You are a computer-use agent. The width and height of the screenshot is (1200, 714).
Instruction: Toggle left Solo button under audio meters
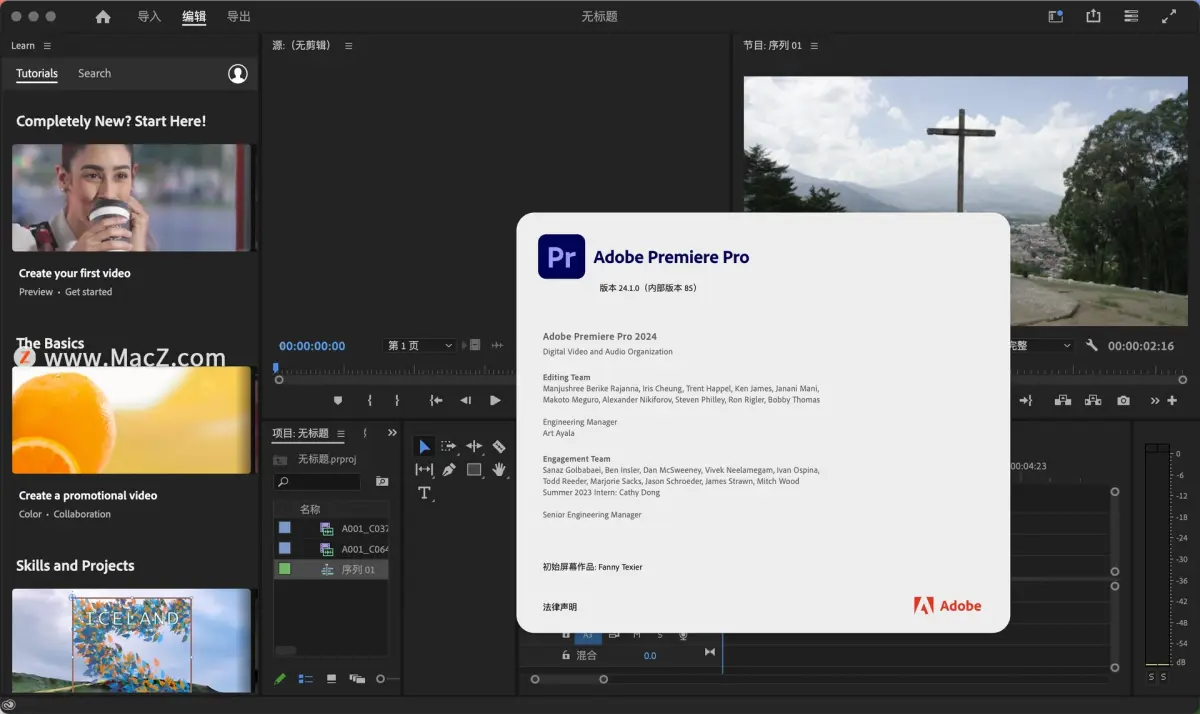[x=1151, y=677]
